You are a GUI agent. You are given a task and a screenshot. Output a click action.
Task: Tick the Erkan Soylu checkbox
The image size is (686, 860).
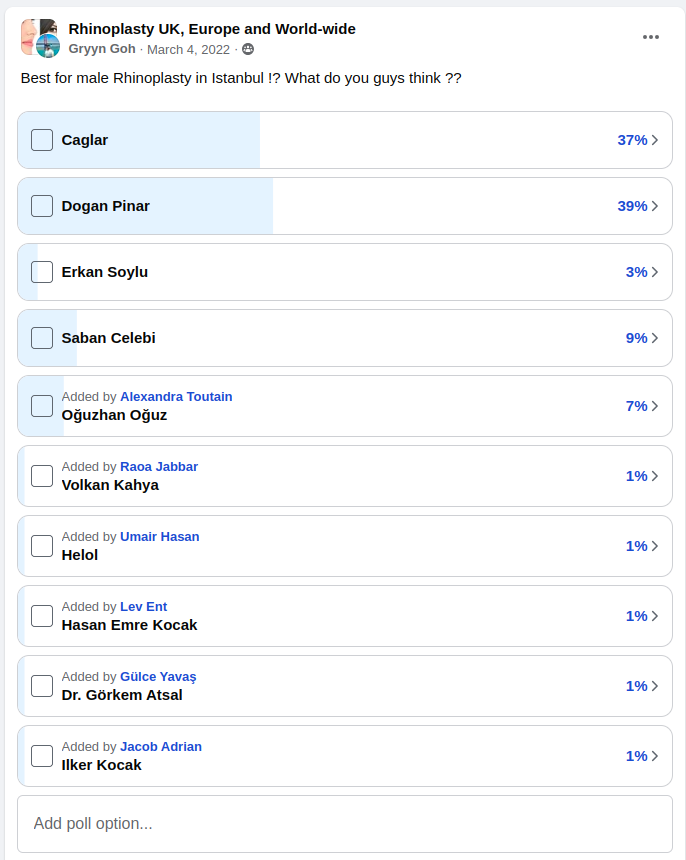42,272
